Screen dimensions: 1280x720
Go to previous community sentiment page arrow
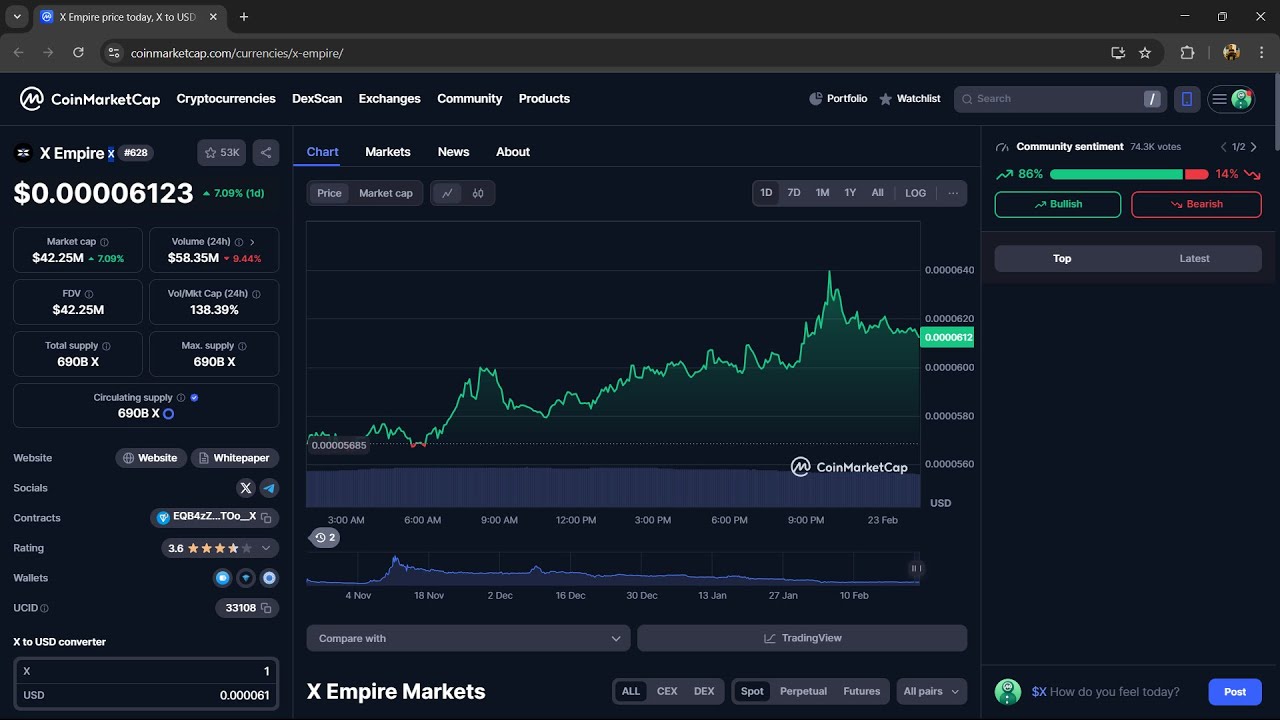1223,147
